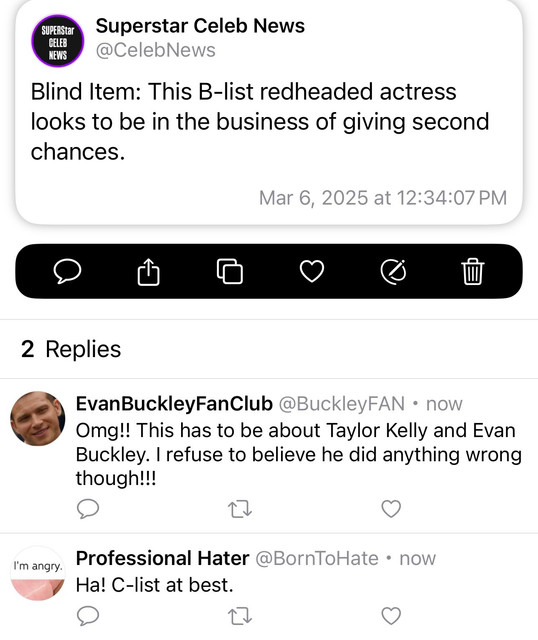Select the '2 Replies' header
The height and width of the screenshot is (640, 538).
point(71,349)
